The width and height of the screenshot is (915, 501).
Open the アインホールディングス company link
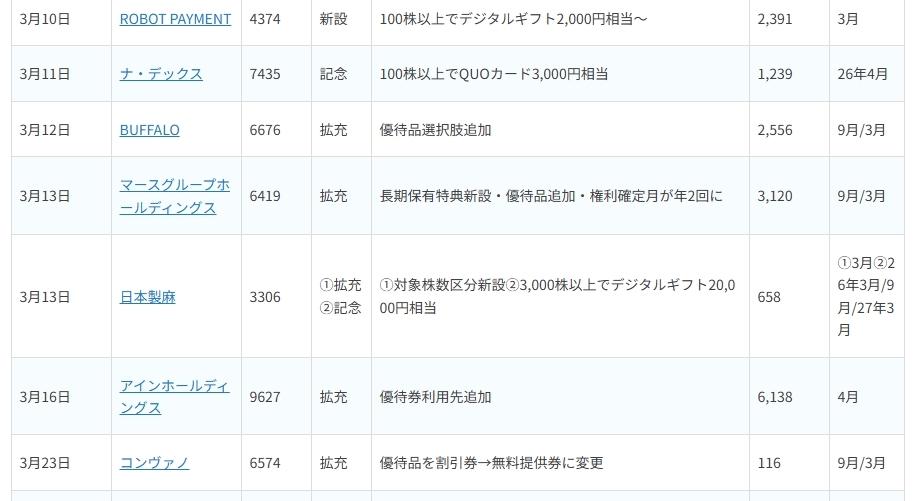coord(174,397)
